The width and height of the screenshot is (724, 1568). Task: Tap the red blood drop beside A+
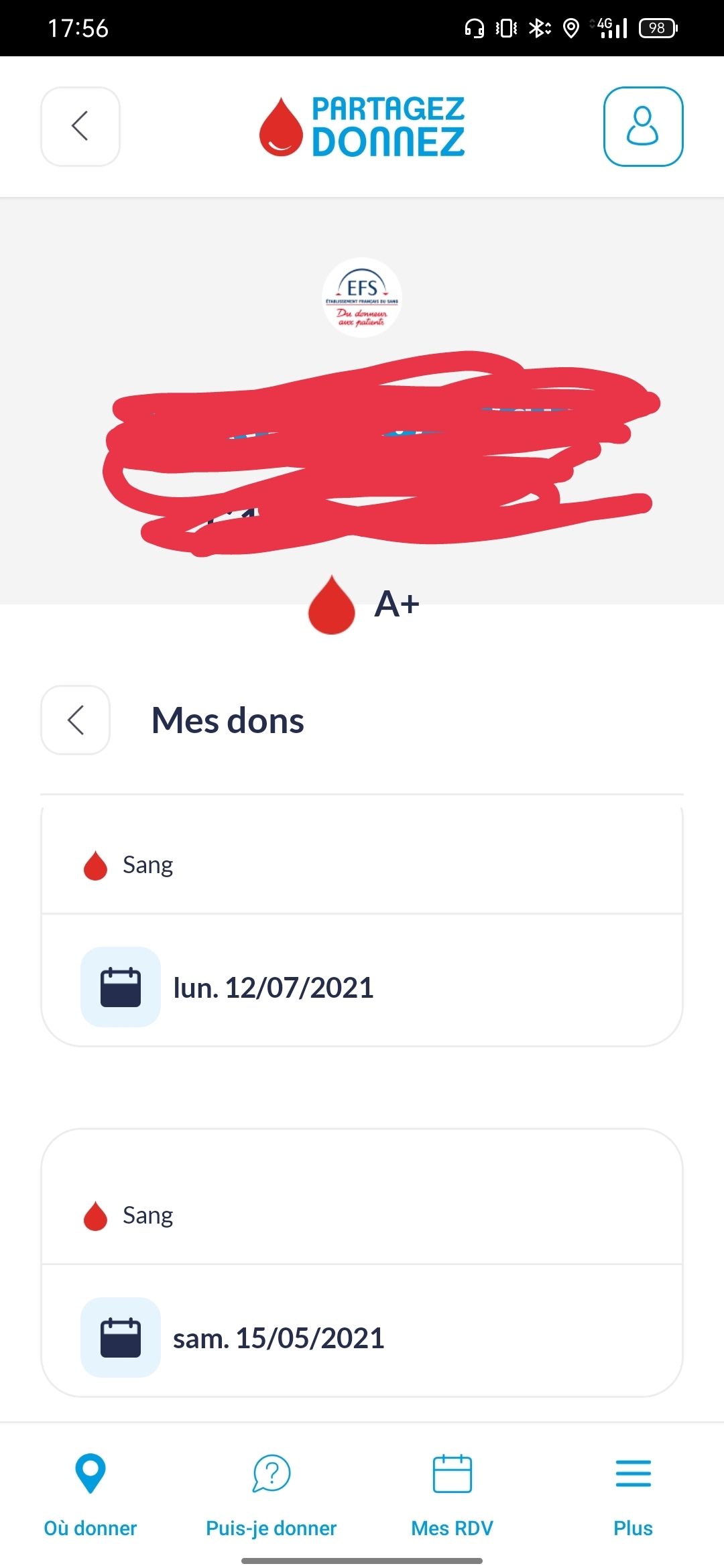click(331, 604)
